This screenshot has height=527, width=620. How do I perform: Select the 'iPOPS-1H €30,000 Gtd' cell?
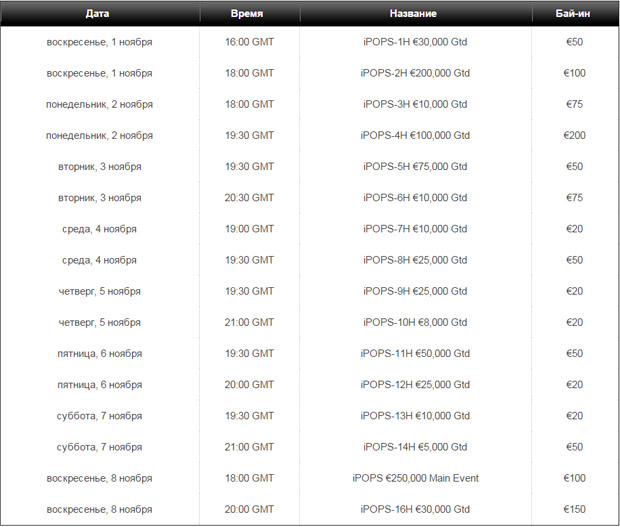(x=416, y=42)
